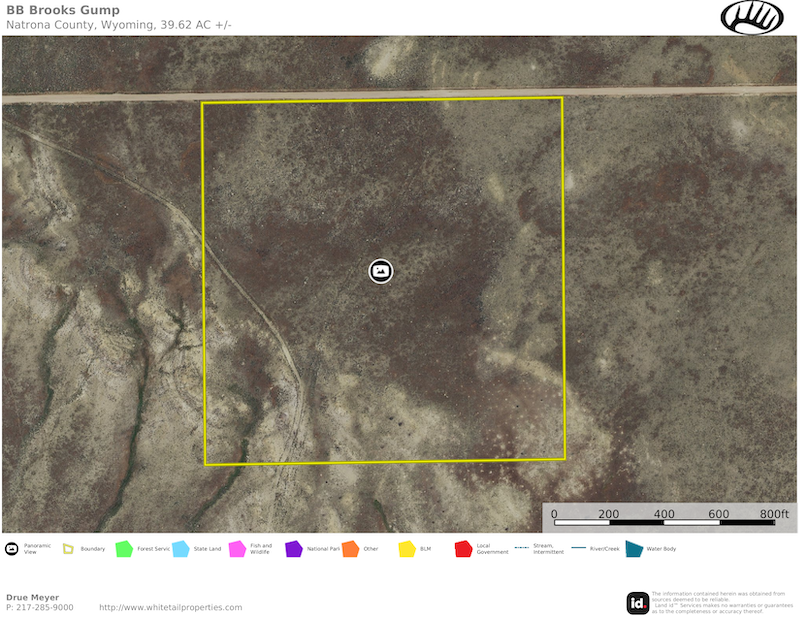Select the green Forest Service swatch
Screen dimensions: 800x618
[124, 549]
